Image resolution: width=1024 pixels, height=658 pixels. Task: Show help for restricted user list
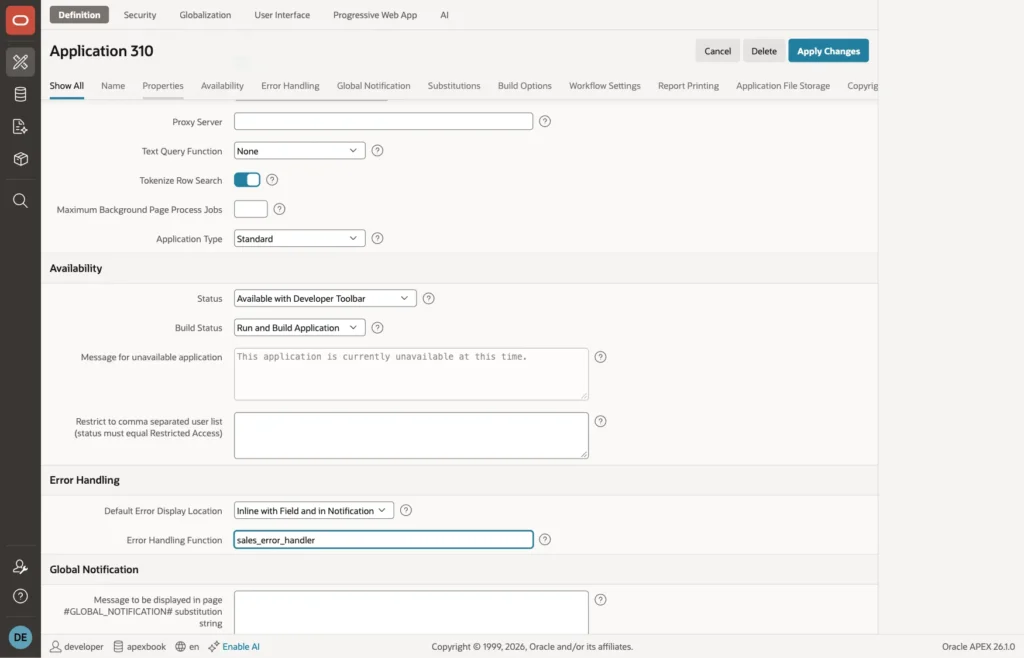point(600,422)
